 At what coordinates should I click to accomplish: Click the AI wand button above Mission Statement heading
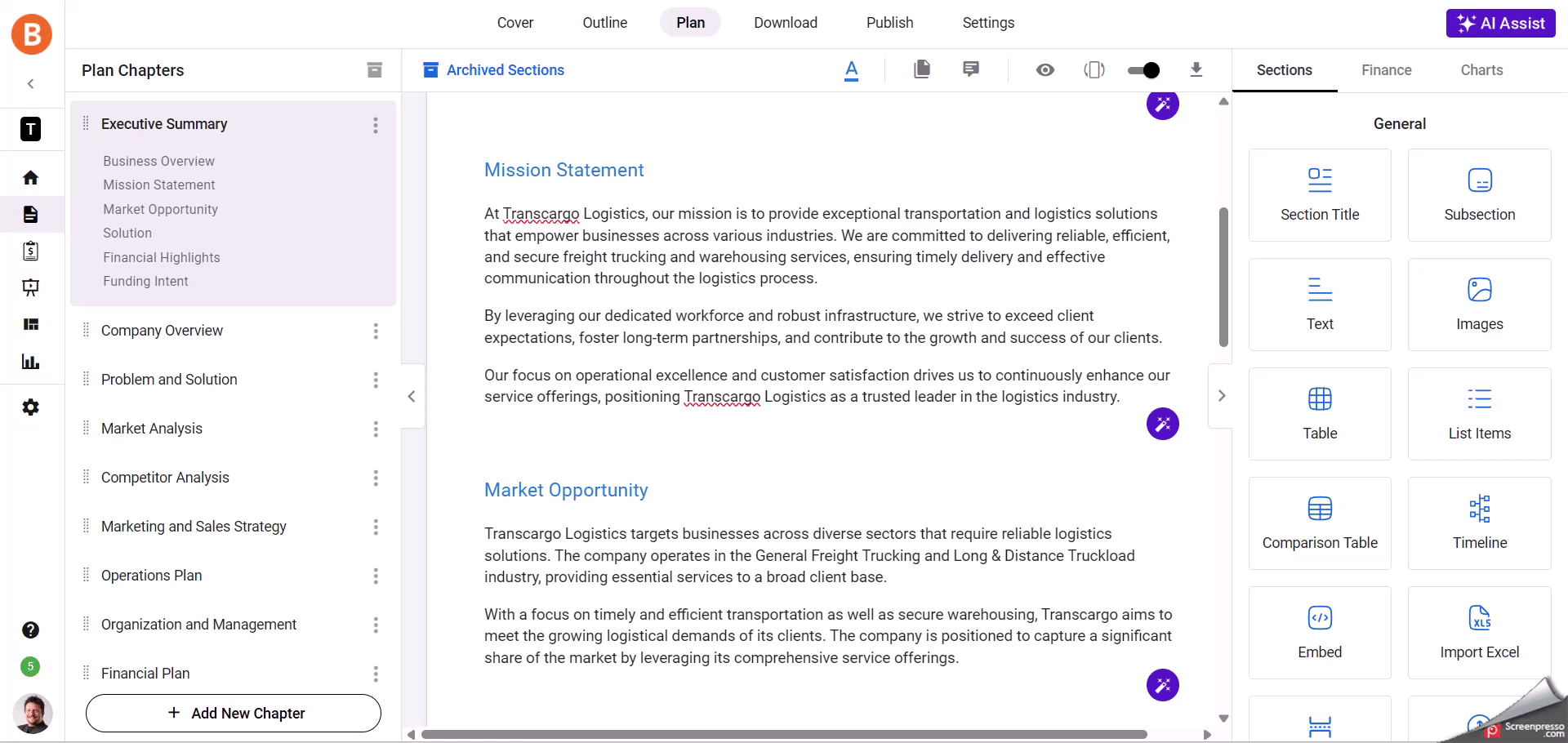(x=1163, y=105)
